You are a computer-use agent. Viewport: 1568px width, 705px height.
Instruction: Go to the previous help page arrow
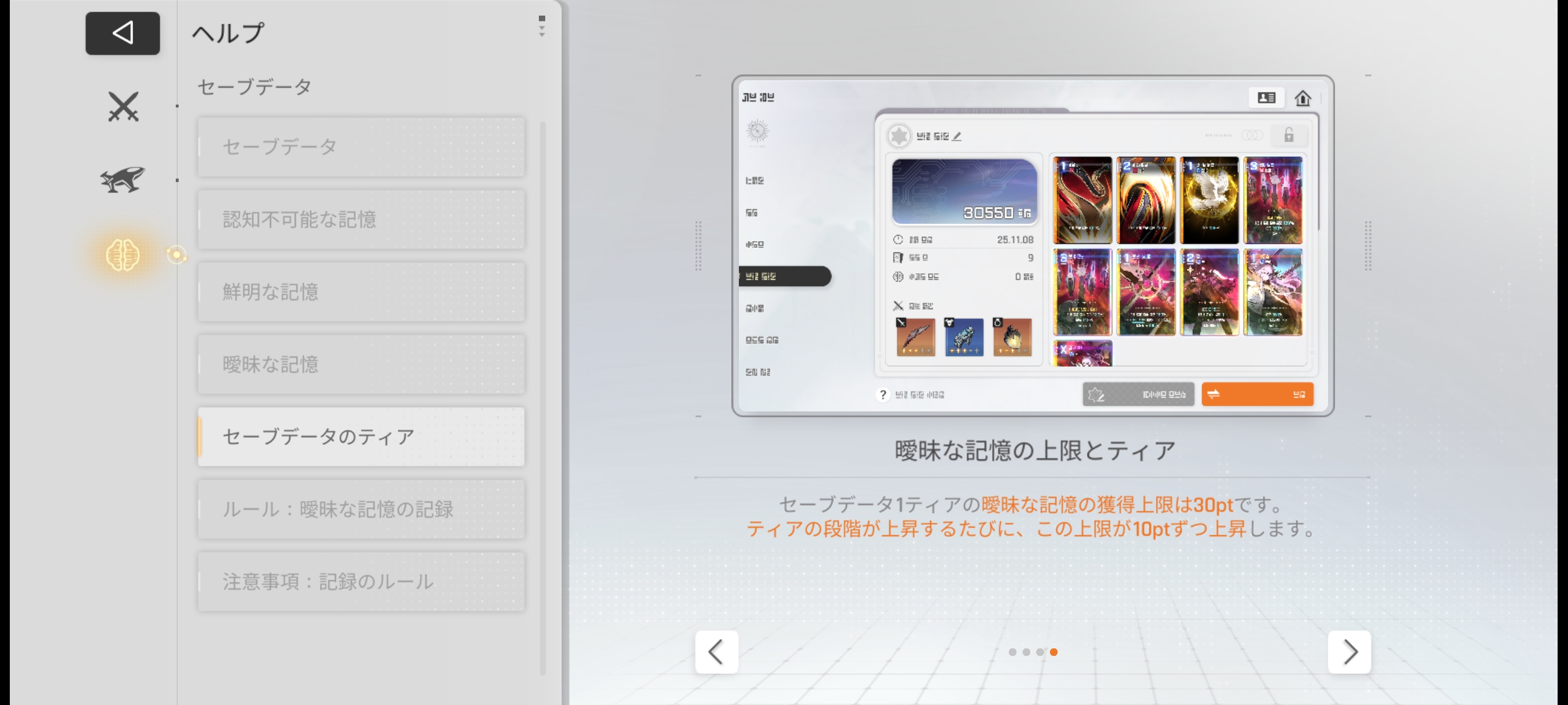[716, 652]
